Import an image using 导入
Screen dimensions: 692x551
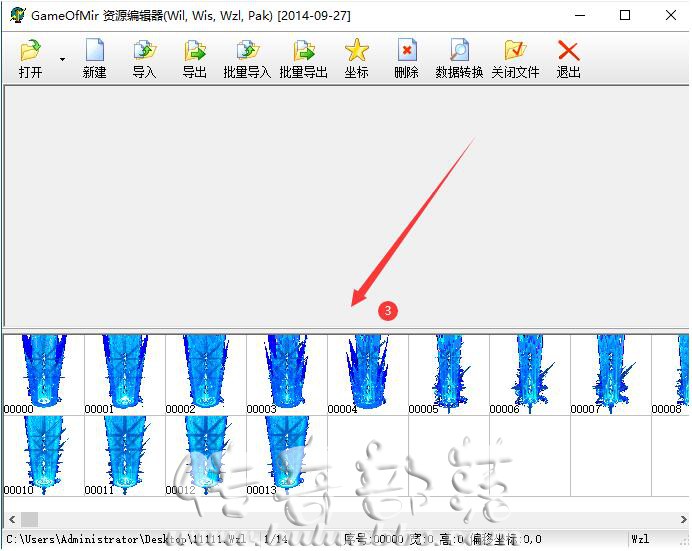(x=145, y=59)
